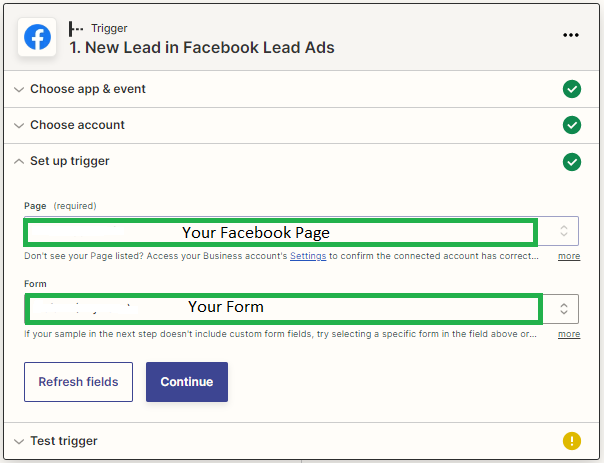Click the Page (required) label
The image size is (605, 464).
[x=60, y=206]
